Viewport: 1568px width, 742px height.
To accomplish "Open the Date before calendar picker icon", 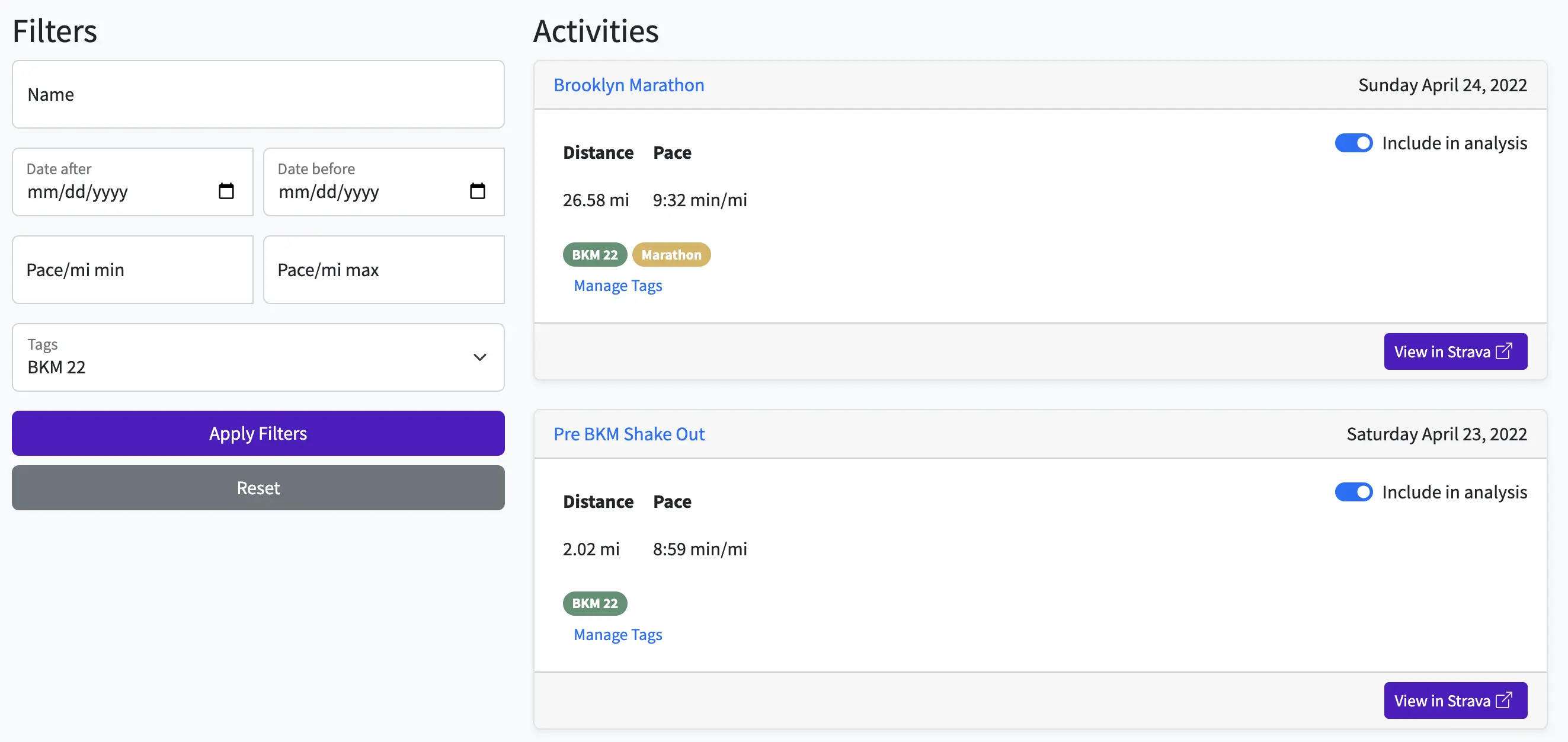I will (x=477, y=191).
